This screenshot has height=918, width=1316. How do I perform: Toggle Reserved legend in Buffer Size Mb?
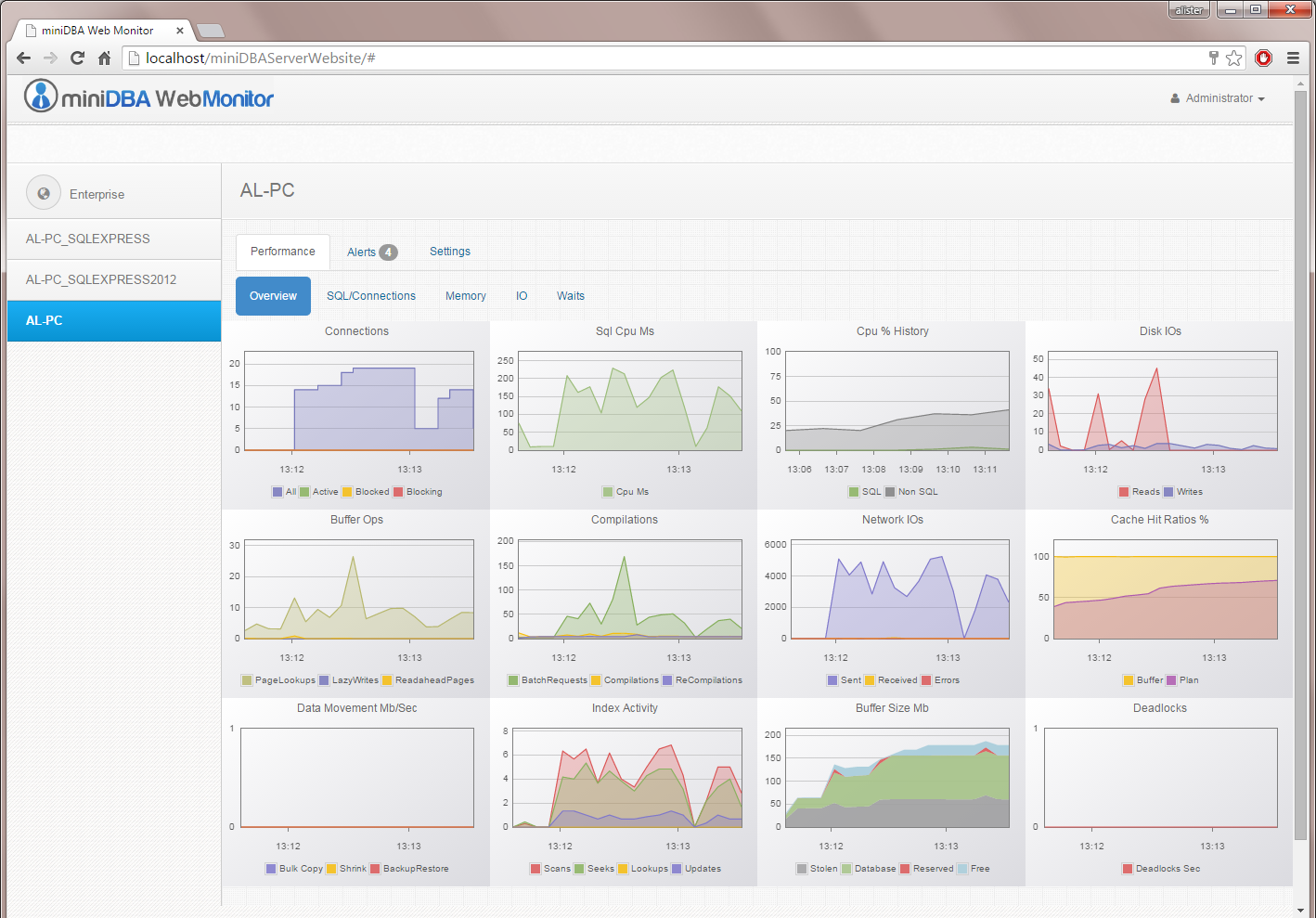(926, 869)
